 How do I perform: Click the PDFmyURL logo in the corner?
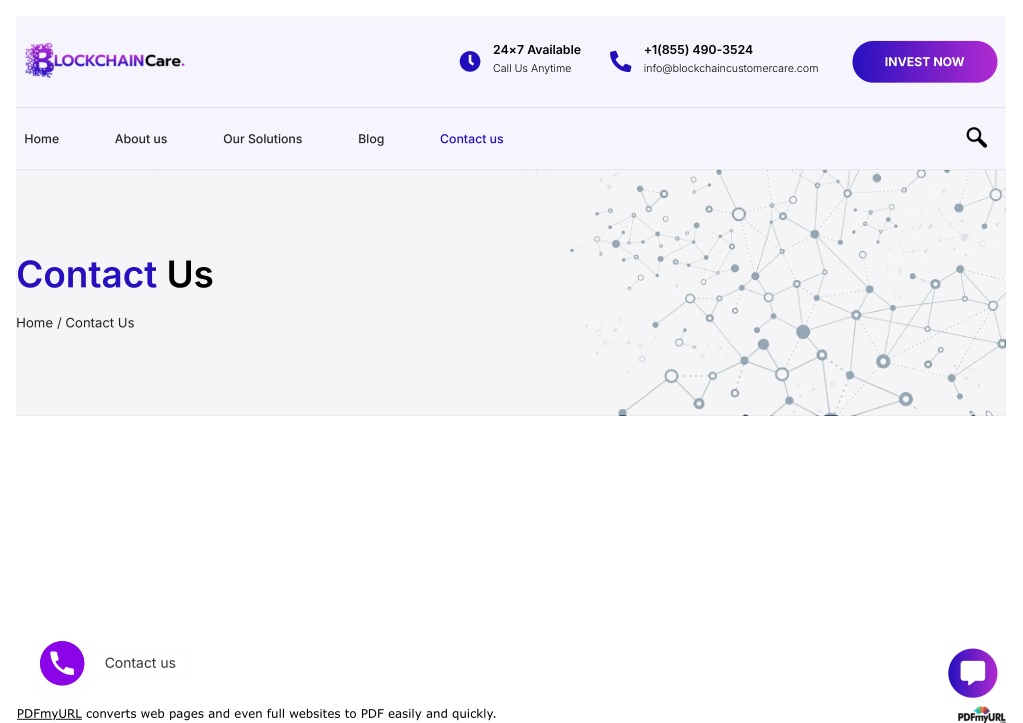(981, 715)
